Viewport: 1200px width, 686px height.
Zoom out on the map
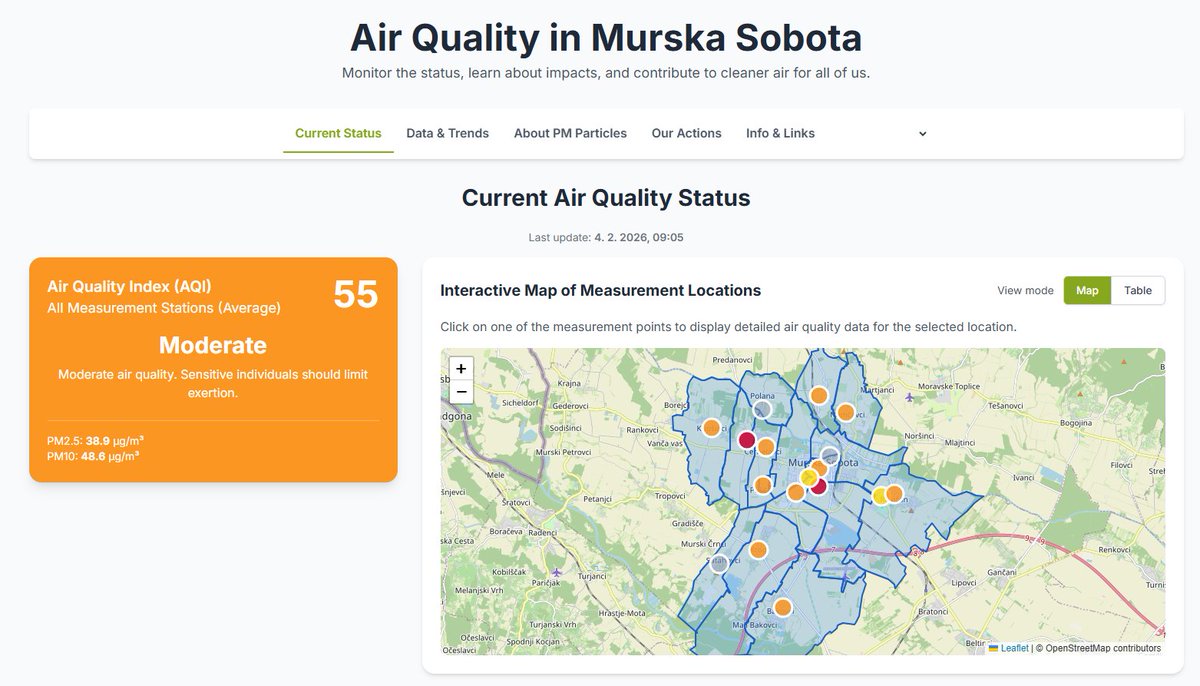pyautogui.click(x=461, y=391)
